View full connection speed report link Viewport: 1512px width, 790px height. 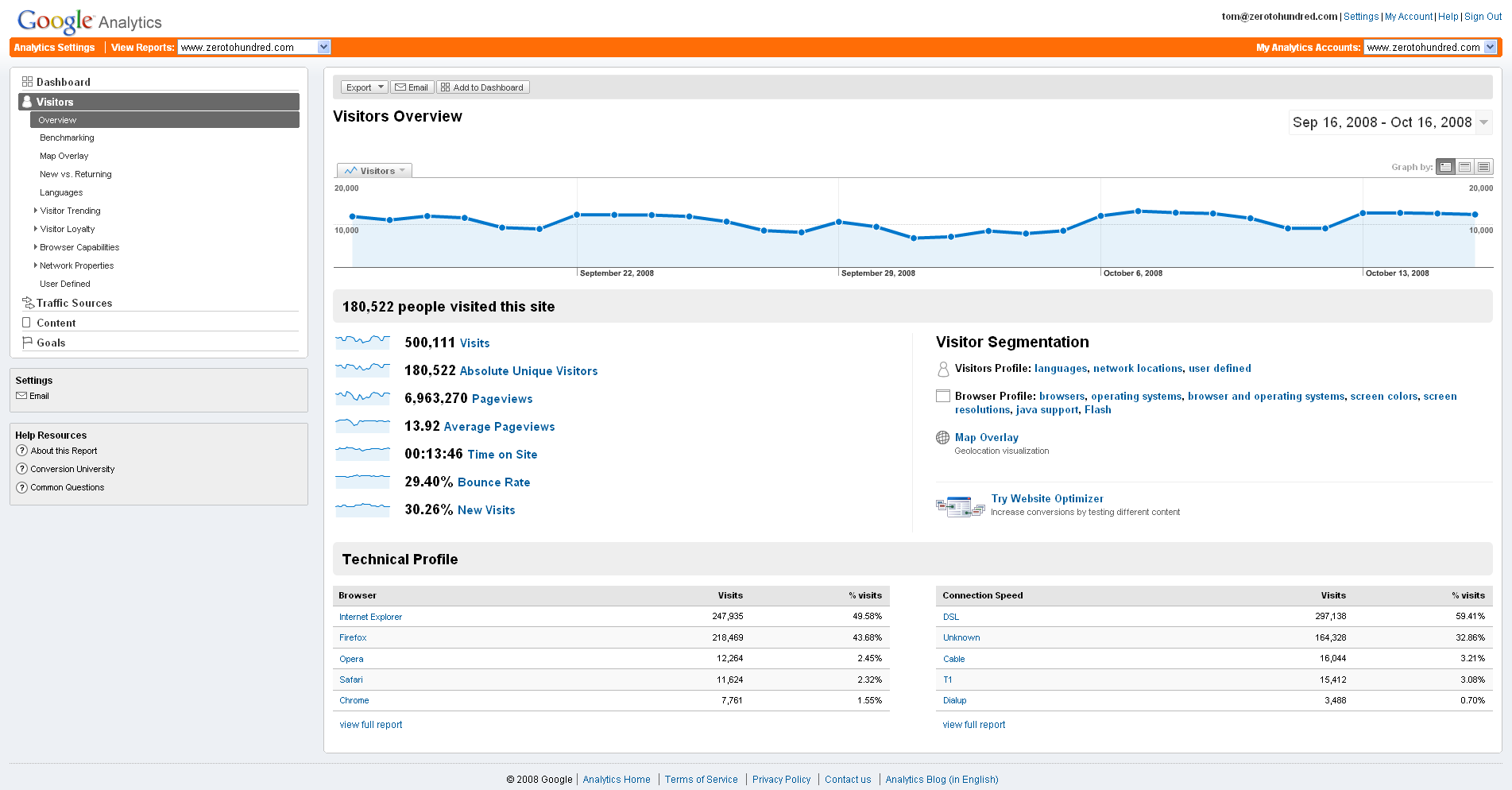pos(974,725)
